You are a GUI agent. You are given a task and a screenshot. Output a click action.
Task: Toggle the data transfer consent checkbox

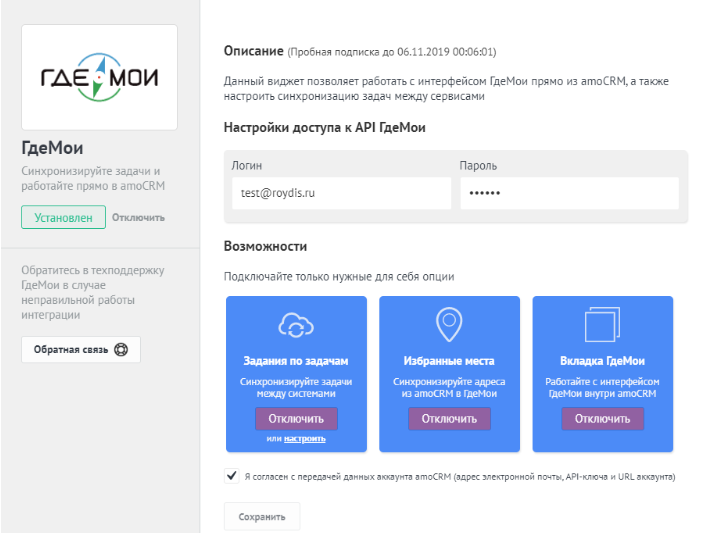coord(232,476)
